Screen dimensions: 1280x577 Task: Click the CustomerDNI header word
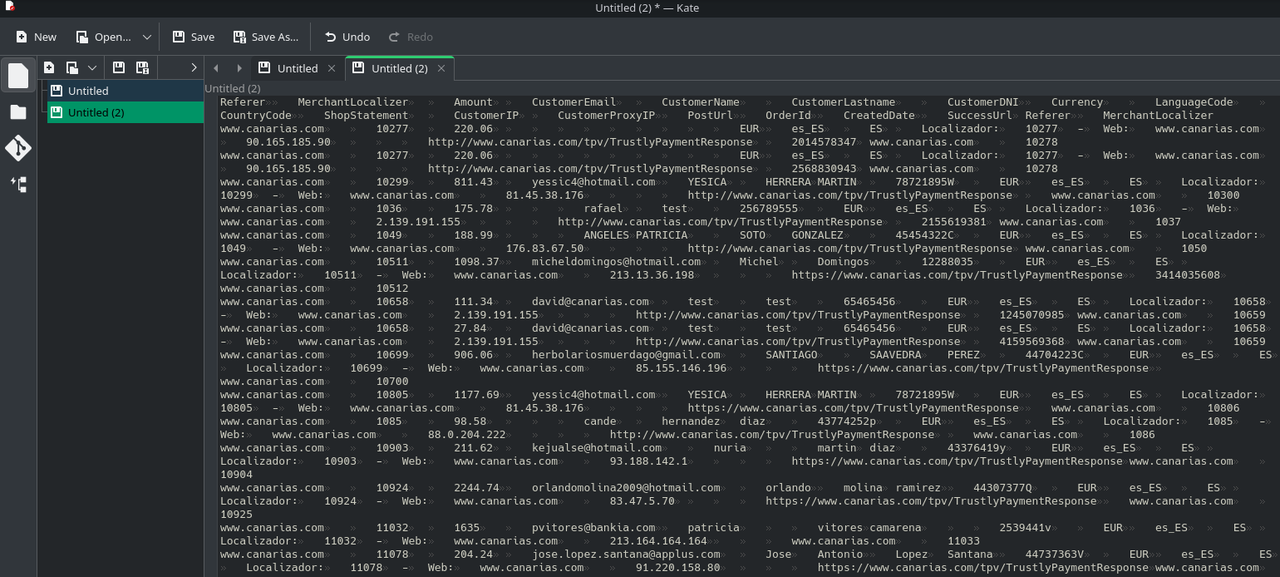coord(984,102)
